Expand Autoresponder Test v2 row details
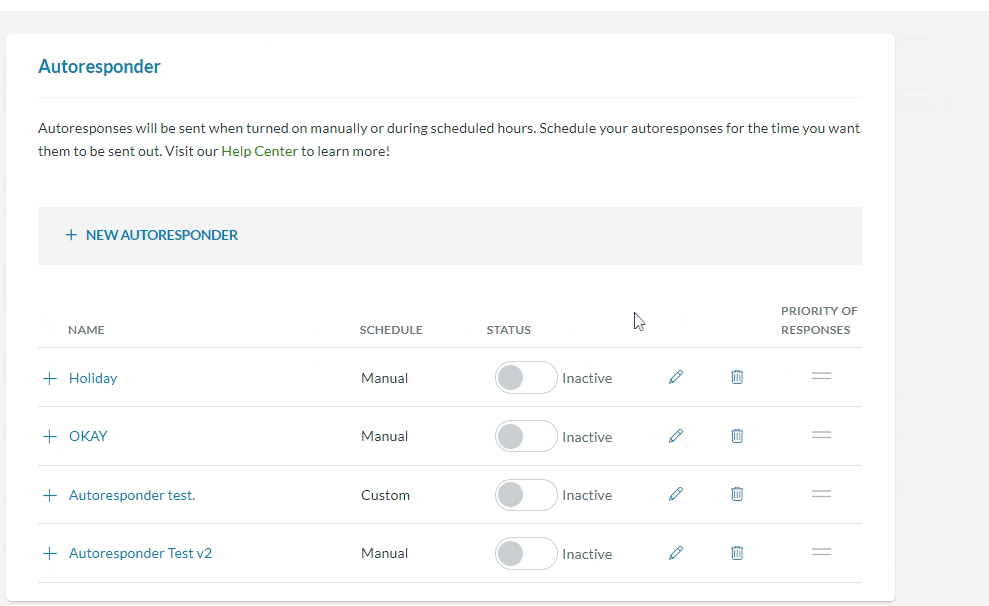Viewport: 989px width, 606px height. 50,554
